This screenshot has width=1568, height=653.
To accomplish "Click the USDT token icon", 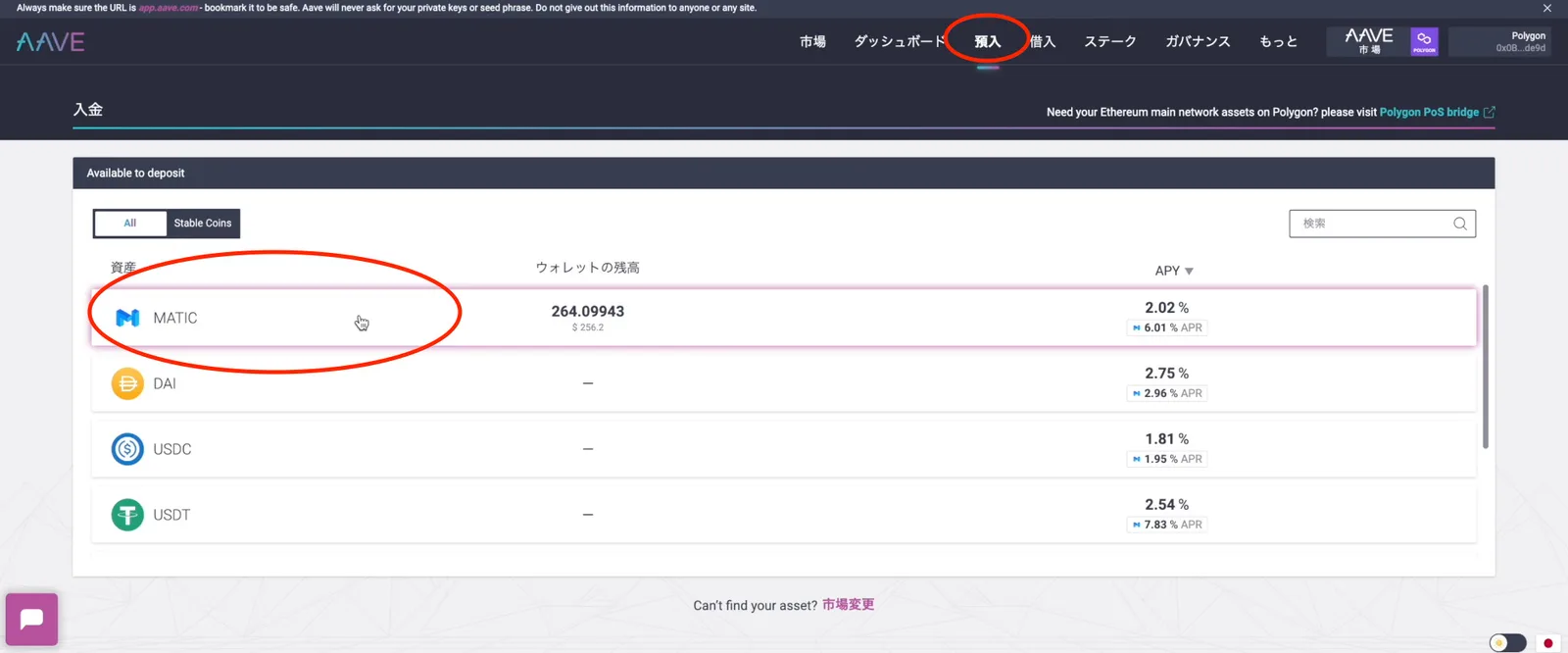I will click(x=127, y=515).
